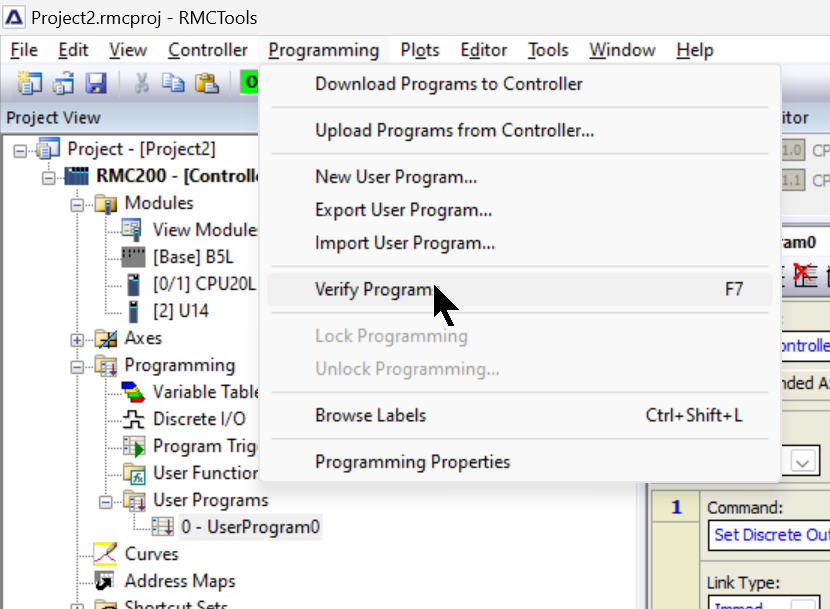Collapse the Project root node
This screenshot has width=830, height=609.
[x=20, y=151]
